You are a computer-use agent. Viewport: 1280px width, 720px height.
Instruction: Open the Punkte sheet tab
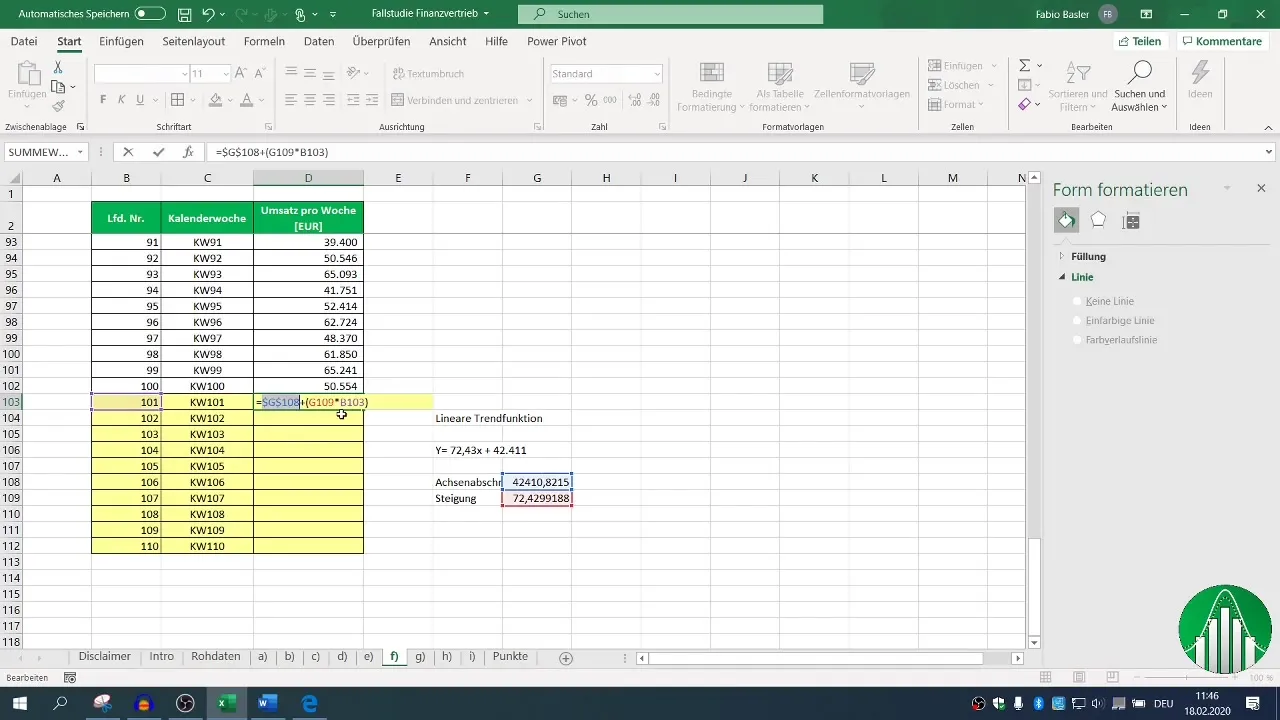510,657
